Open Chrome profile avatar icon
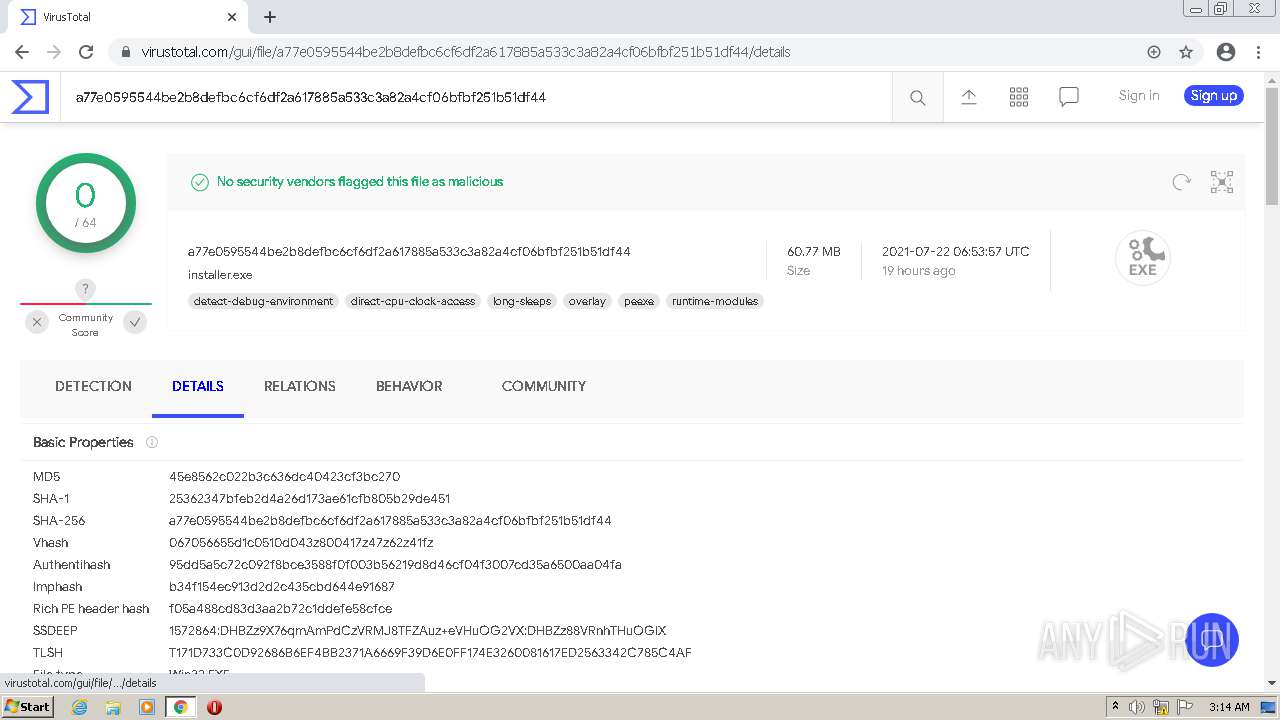Viewport: 1280px width, 720px height. tap(1226, 52)
